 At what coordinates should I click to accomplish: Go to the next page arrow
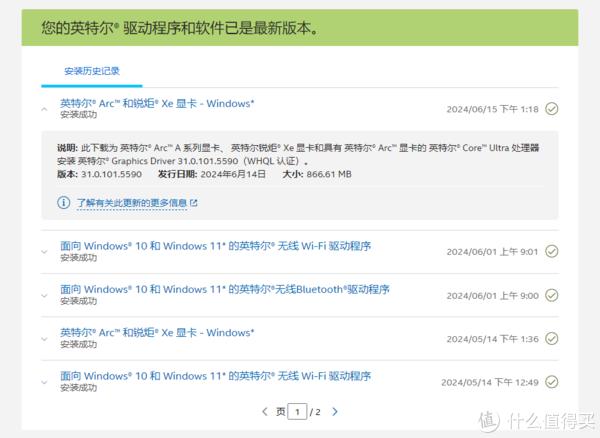coord(335,411)
